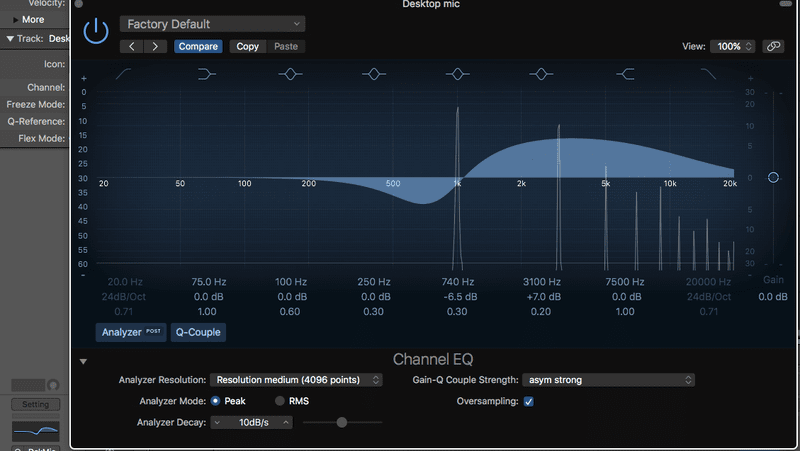The width and height of the screenshot is (800, 451).
Task: Select the 250 Hz frequency value
Action: 374,282
